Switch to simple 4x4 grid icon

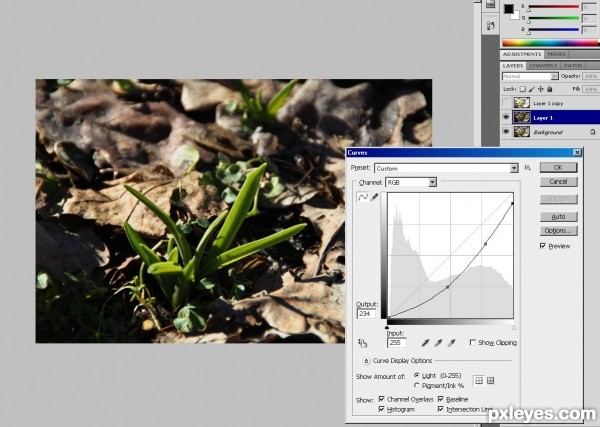(x=479, y=380)
